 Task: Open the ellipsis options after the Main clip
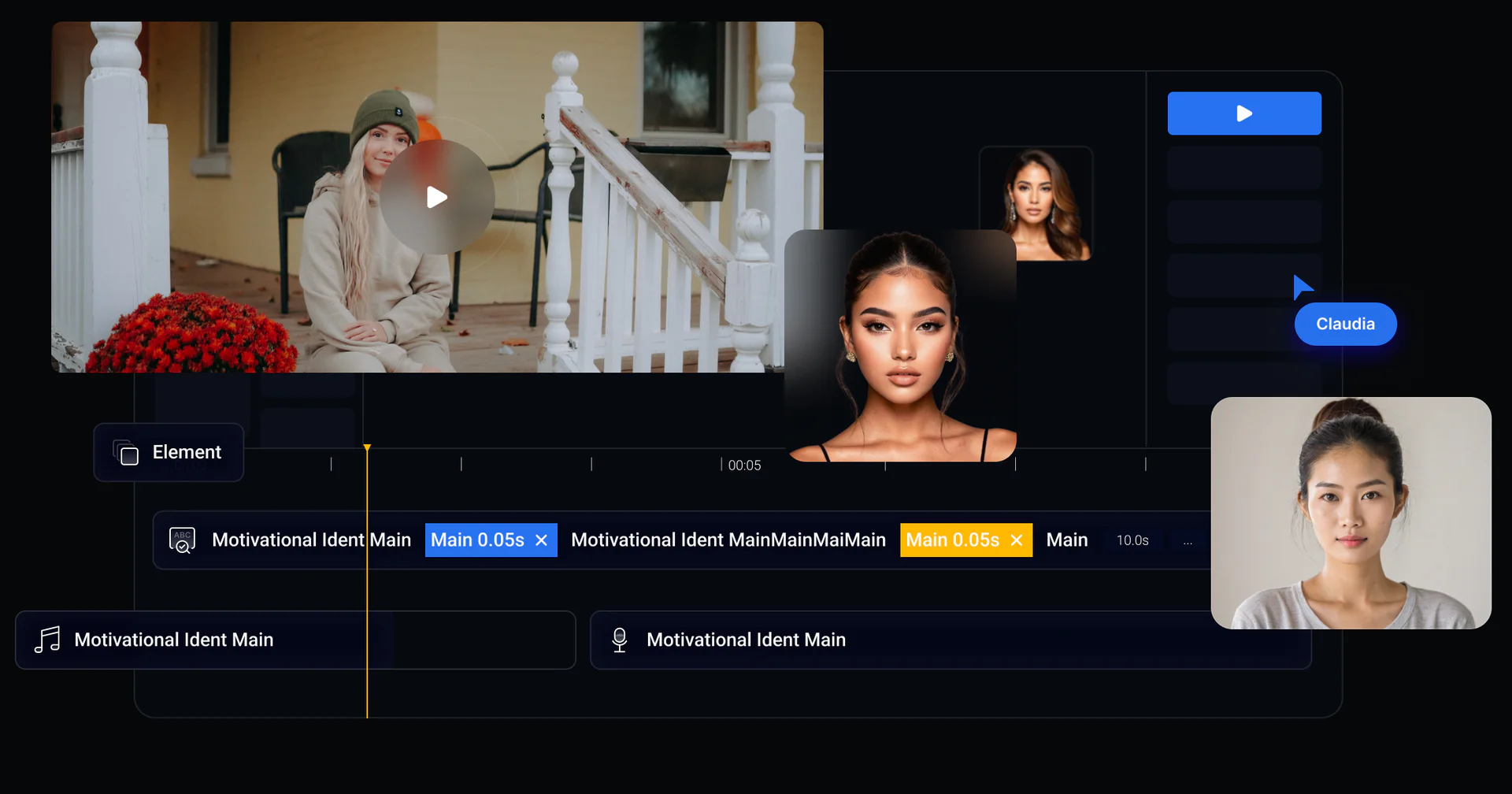[x=1188, y=540]
